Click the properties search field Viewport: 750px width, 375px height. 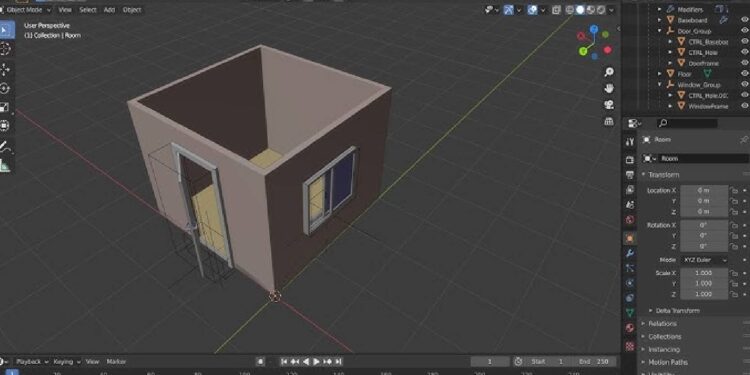687,123
